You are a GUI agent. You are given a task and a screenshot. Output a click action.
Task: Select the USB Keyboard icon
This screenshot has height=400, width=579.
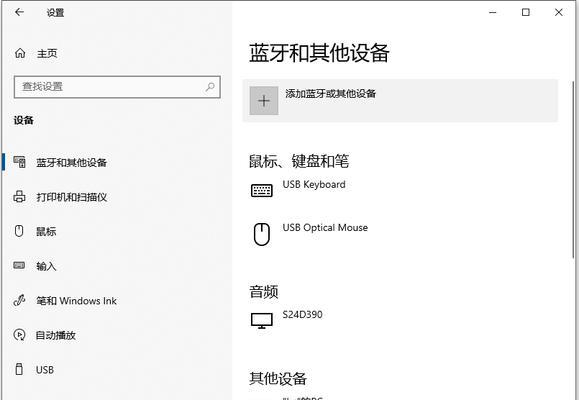(262, 191)
